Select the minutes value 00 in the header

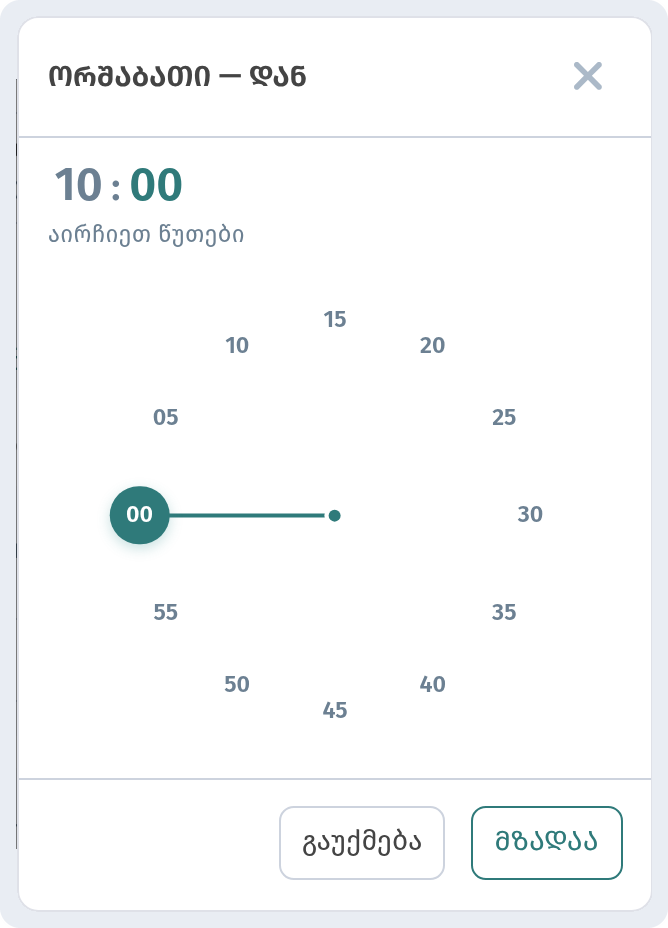click(156, 185)
